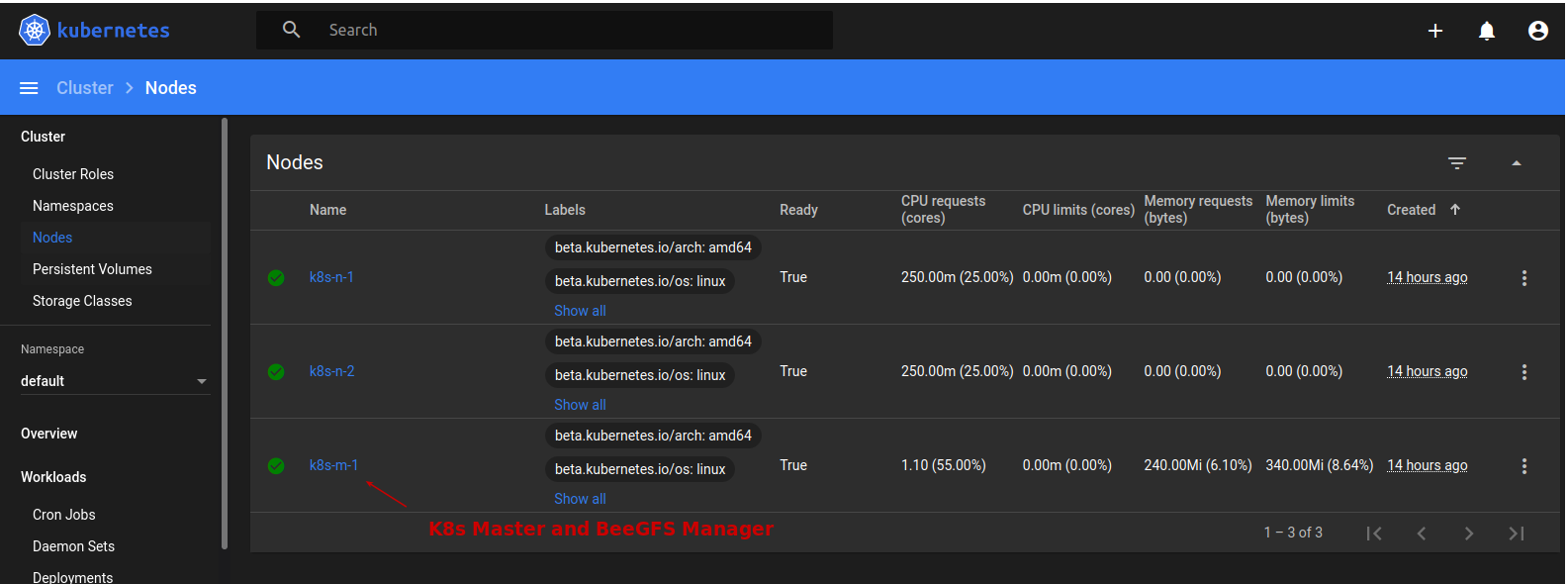This screenshot has height=584, width=1568.
Task: Click Memory limits (bytes) column header
Action: pos(1310,210)
